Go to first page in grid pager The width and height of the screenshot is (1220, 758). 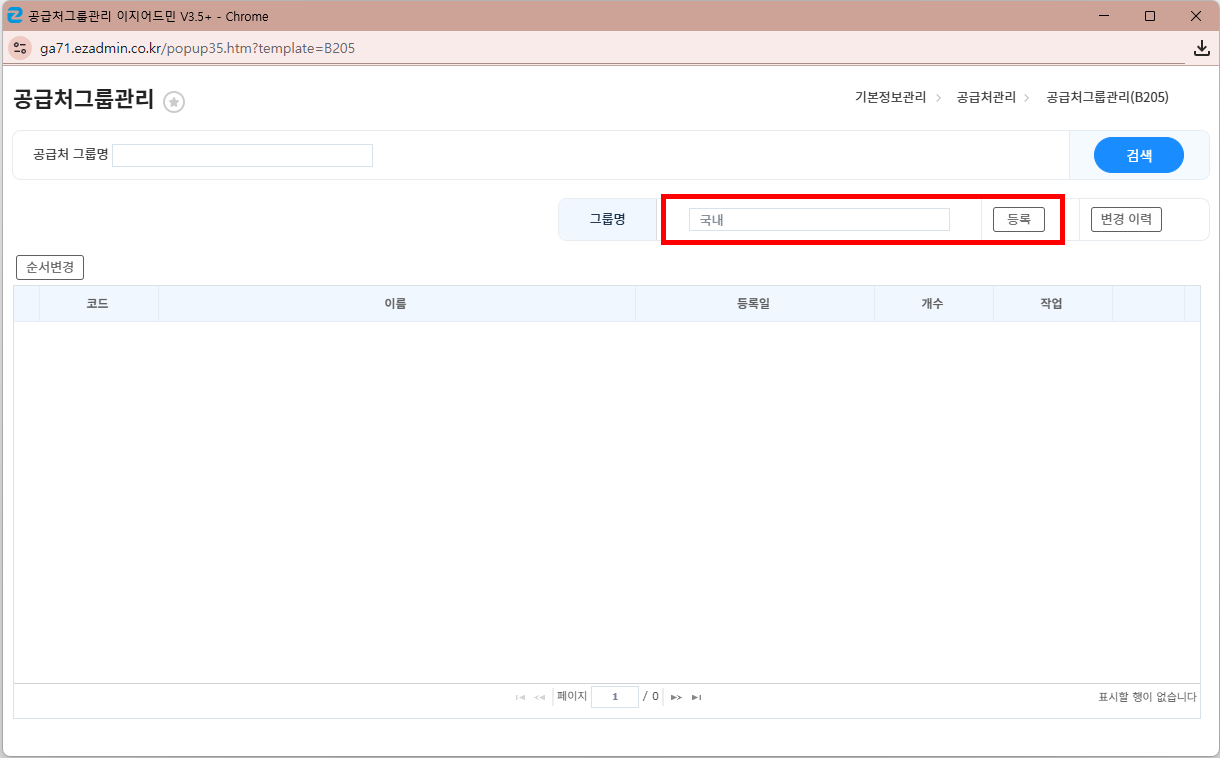click(x=520, y=697)
